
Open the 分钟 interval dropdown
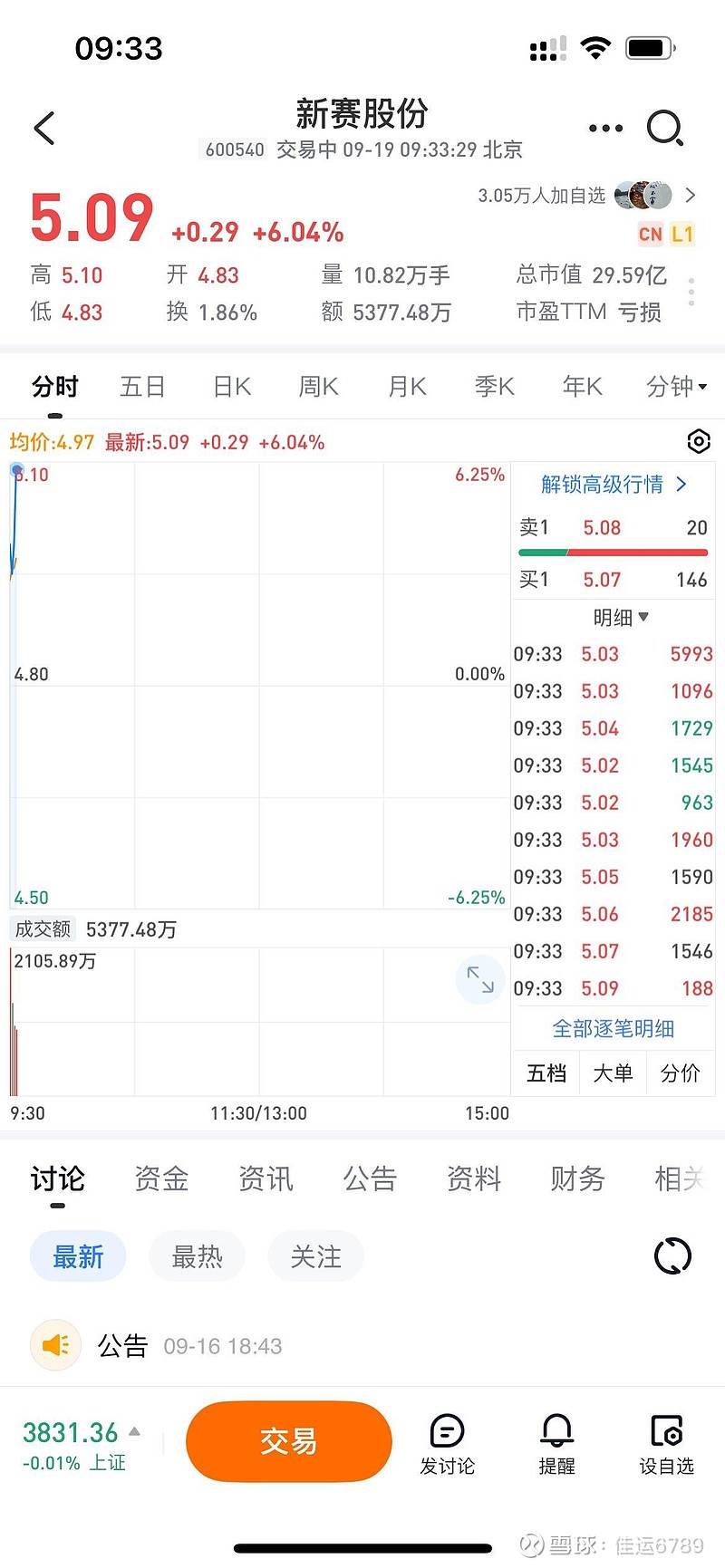click(x=676, y=387)
